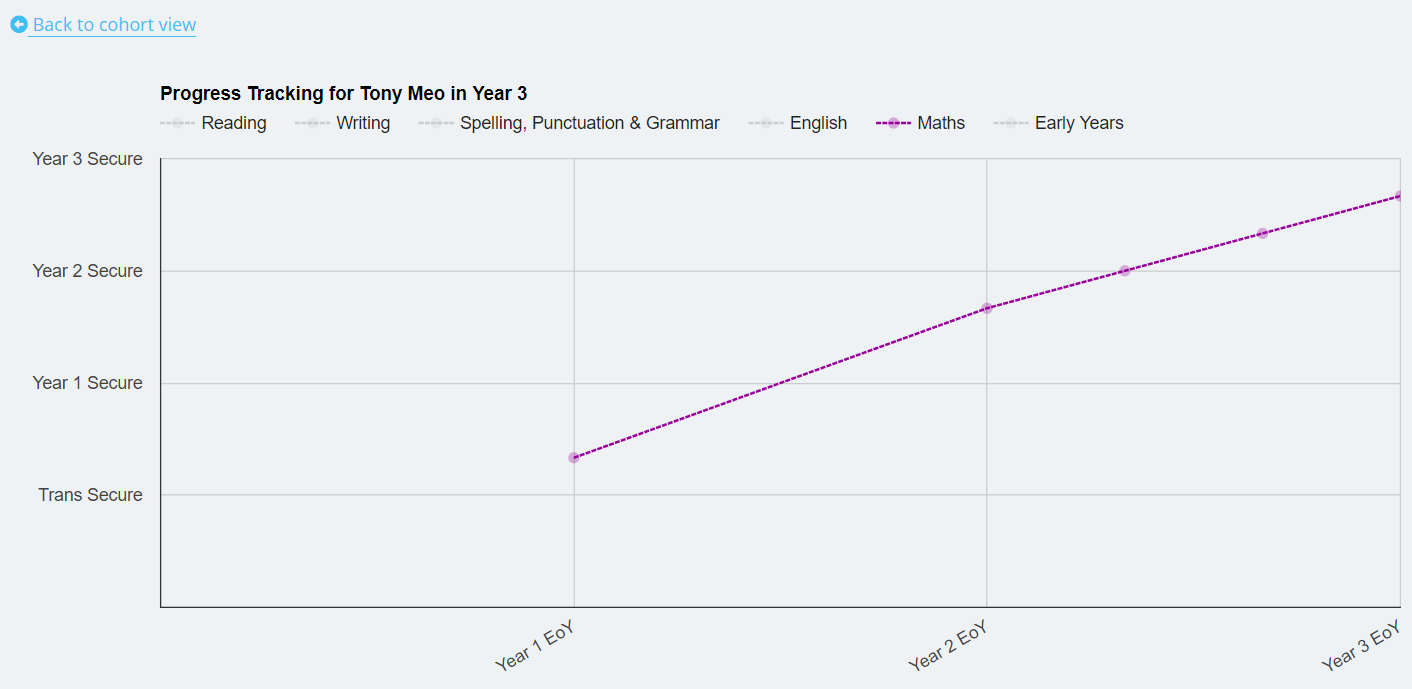Toggle the Reading series legend marker

(177, 123)
